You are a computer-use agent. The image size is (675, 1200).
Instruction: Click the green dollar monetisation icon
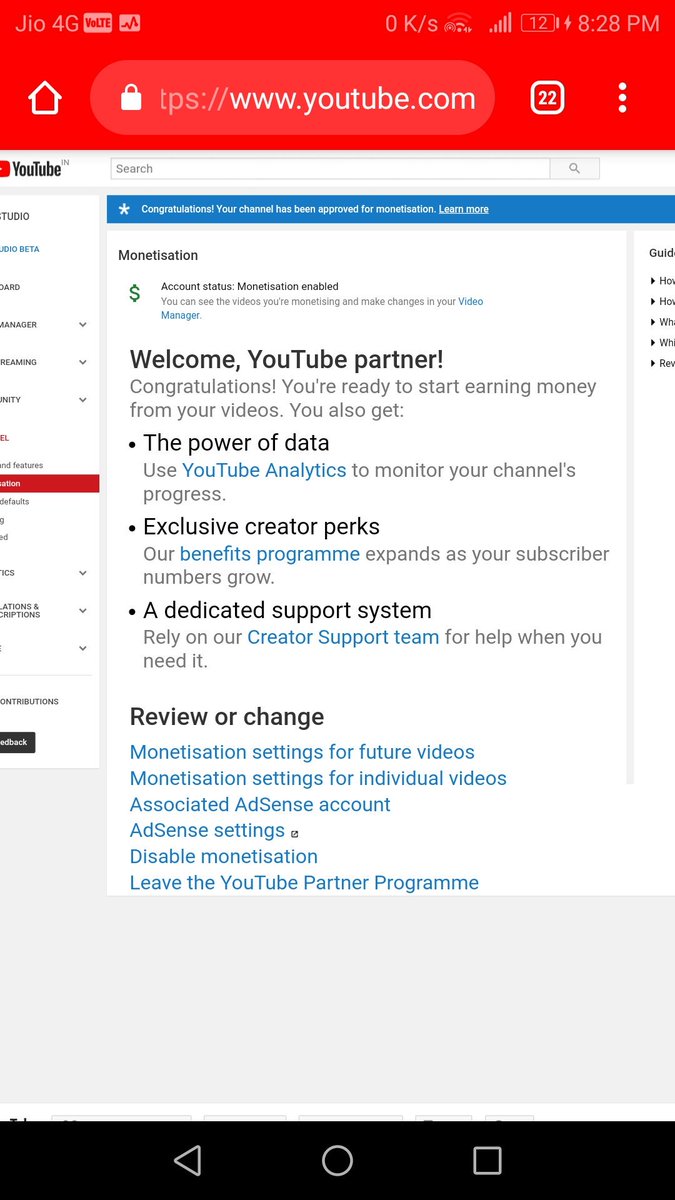(x=135, y=294)
